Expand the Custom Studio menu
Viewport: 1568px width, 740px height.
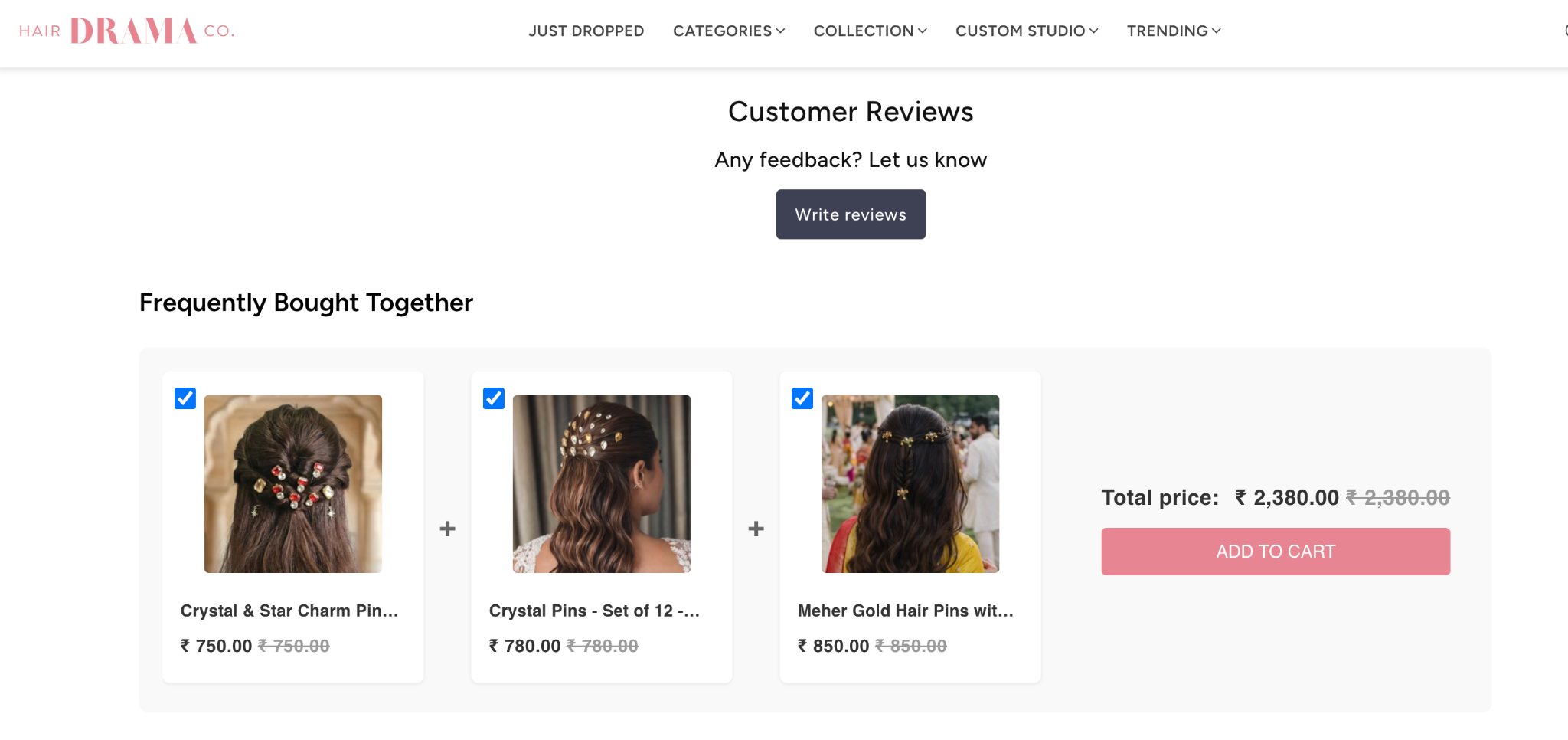point(1027,31)
